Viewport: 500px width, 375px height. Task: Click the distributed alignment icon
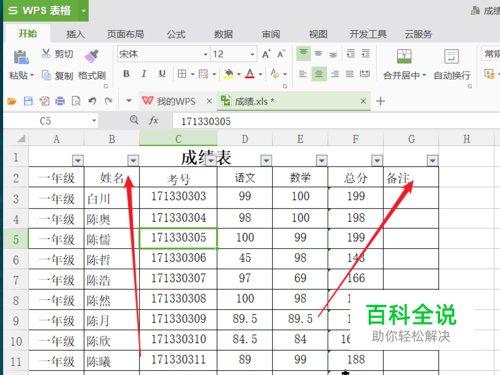point(365,74)
